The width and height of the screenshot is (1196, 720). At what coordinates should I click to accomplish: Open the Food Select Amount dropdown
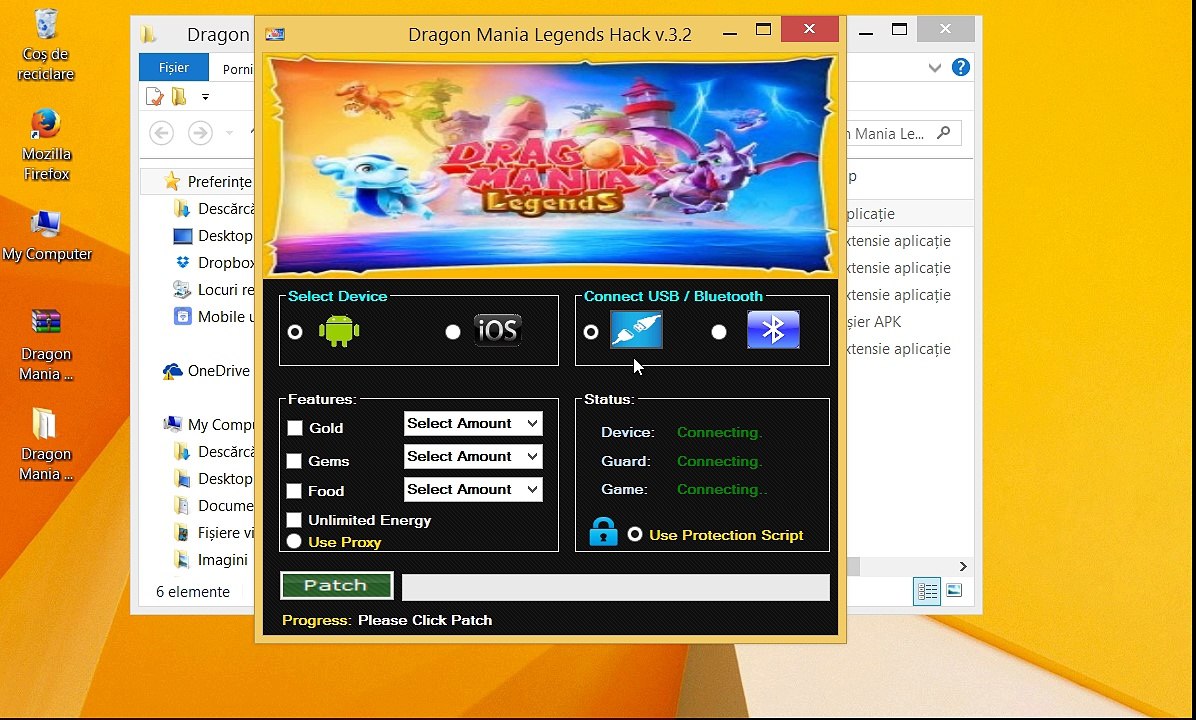click(473, 489)
